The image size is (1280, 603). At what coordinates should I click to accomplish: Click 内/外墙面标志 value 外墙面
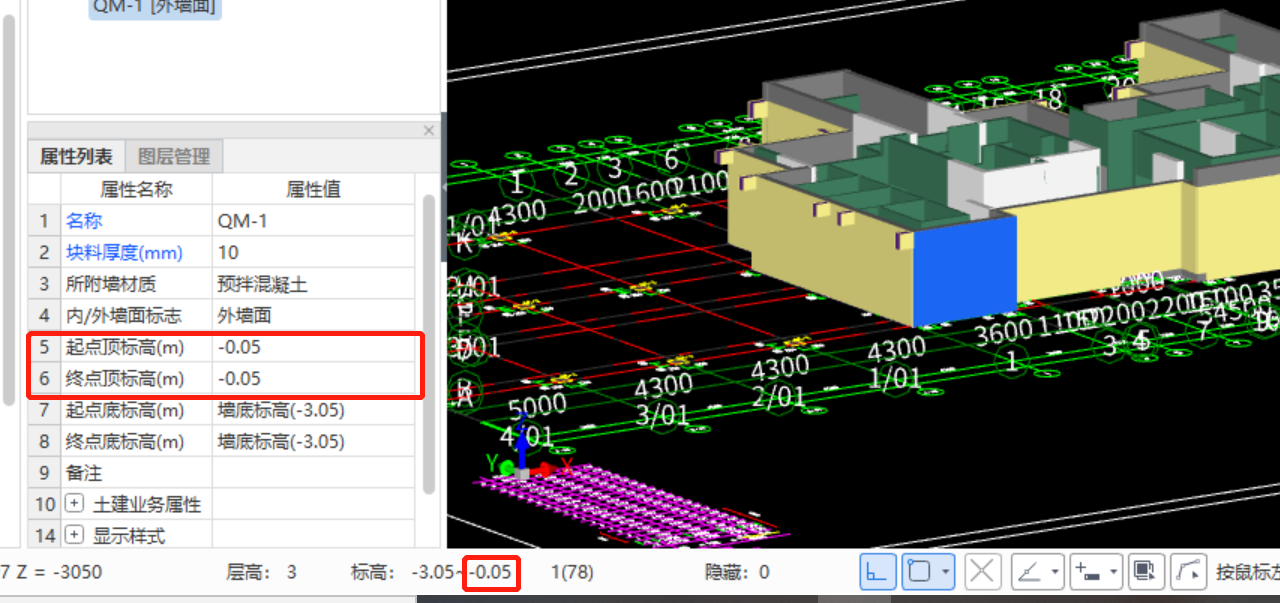pyautogui.click(x=314, y=315)
